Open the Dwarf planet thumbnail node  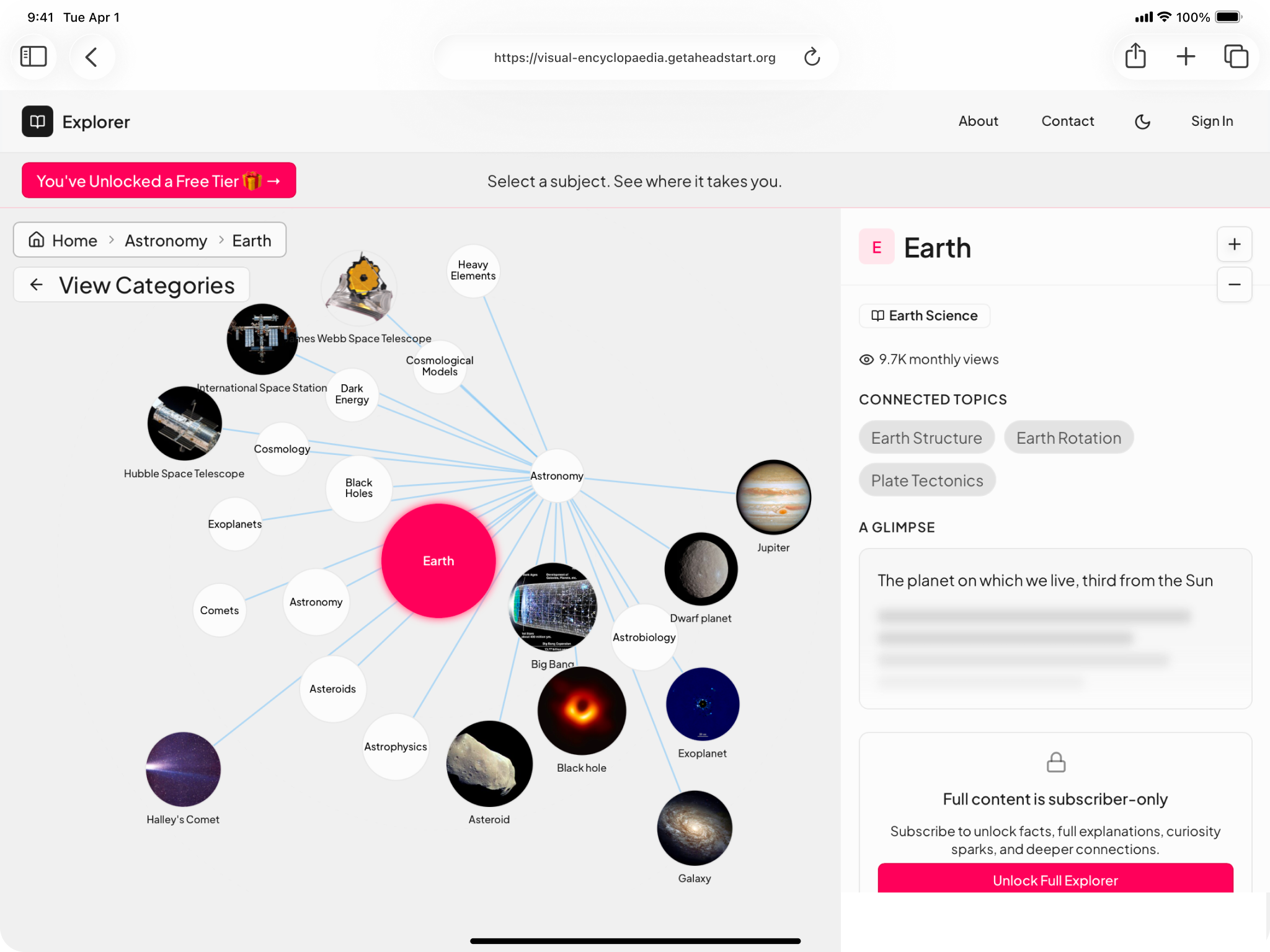701,569
